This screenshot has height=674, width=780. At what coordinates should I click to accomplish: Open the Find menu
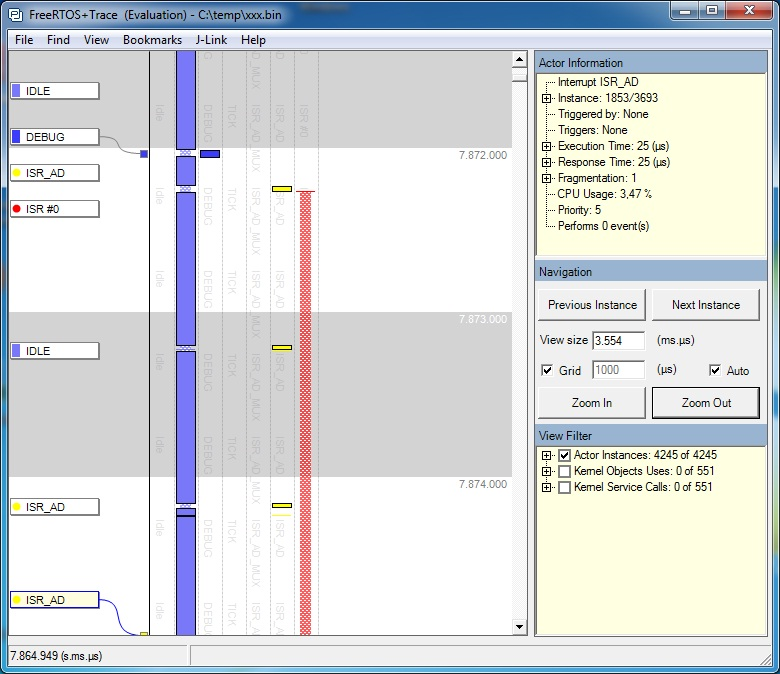58,40
